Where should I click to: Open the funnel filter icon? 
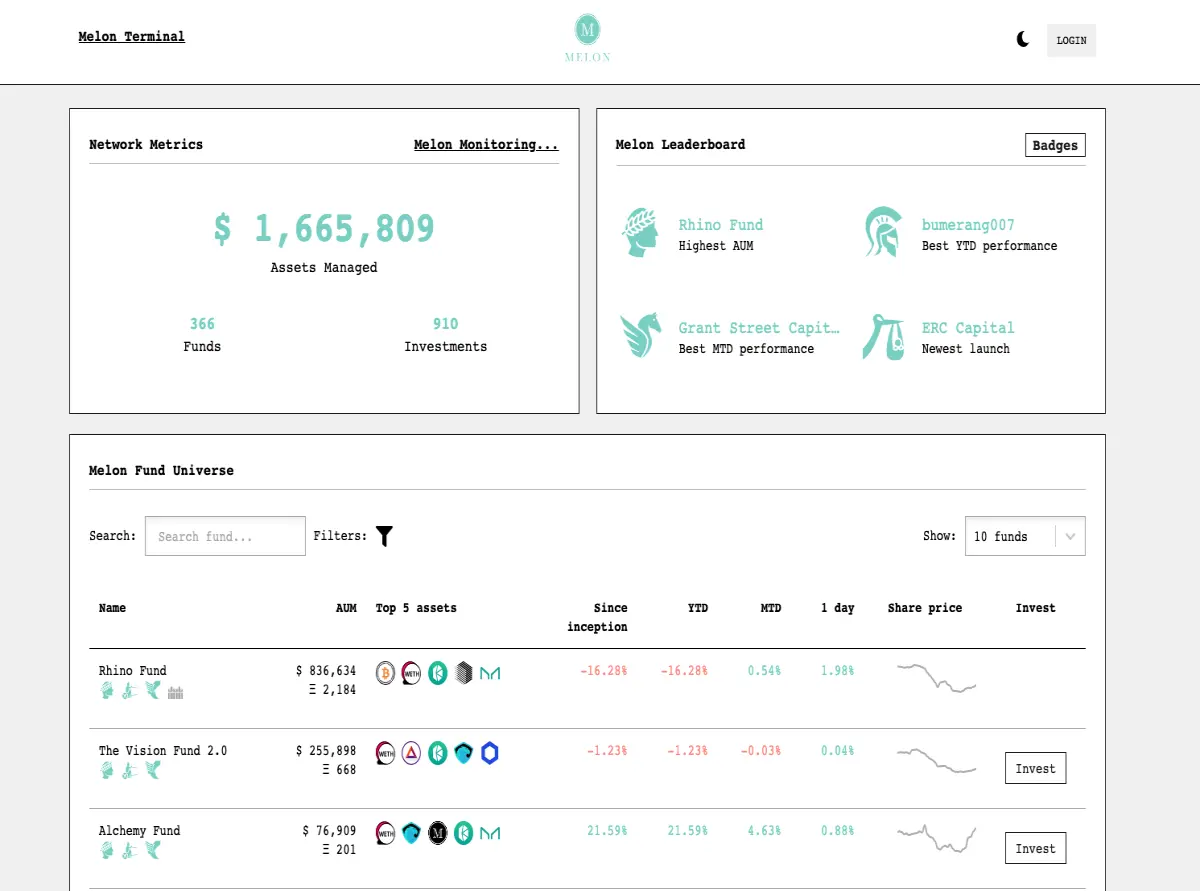384,536
